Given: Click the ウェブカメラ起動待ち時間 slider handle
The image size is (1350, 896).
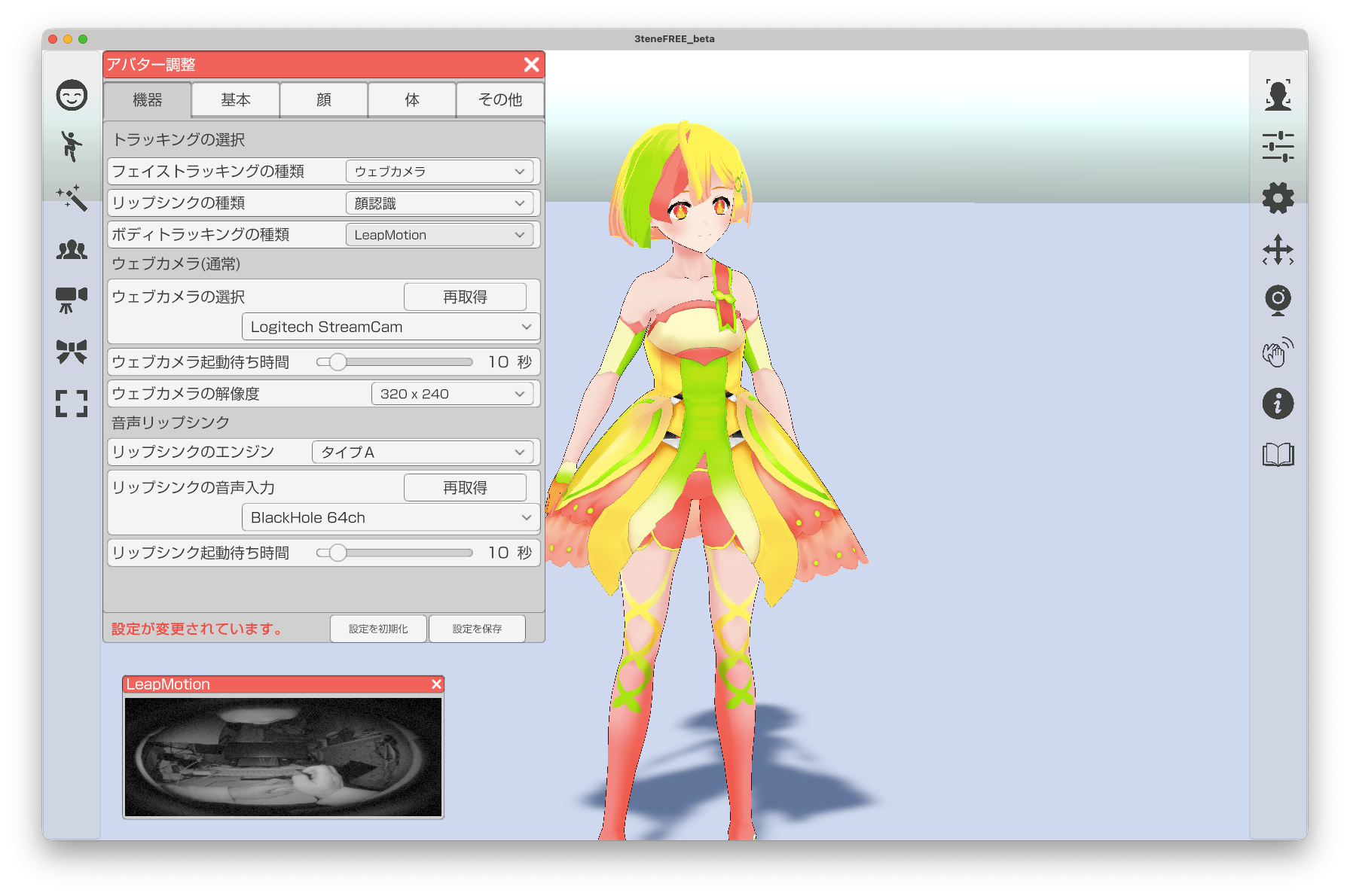Looking at the screenshot, I should point(338,362).
